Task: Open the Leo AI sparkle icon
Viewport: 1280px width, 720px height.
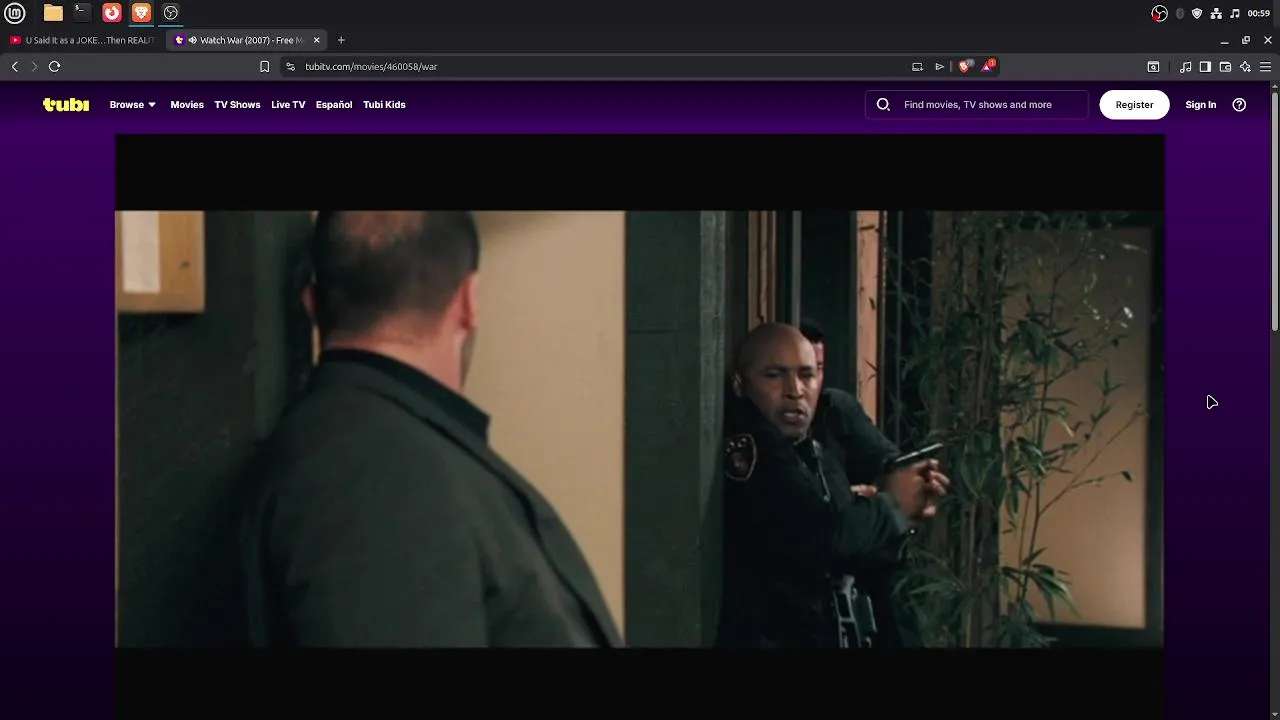Action: 1245,66
